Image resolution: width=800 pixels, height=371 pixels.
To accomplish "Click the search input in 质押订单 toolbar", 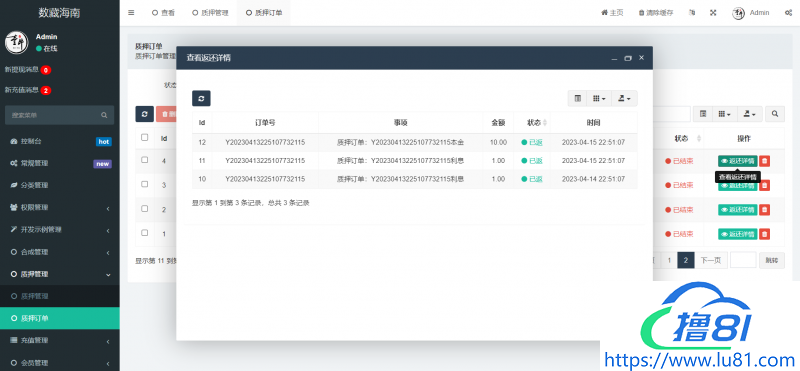I will coord(671,114).
